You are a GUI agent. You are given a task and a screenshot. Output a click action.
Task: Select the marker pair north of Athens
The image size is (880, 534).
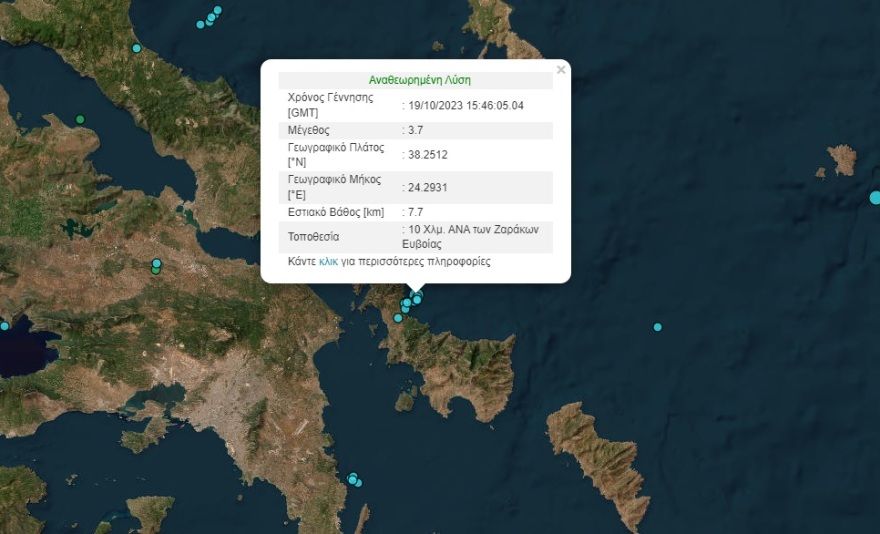point(156,266)
